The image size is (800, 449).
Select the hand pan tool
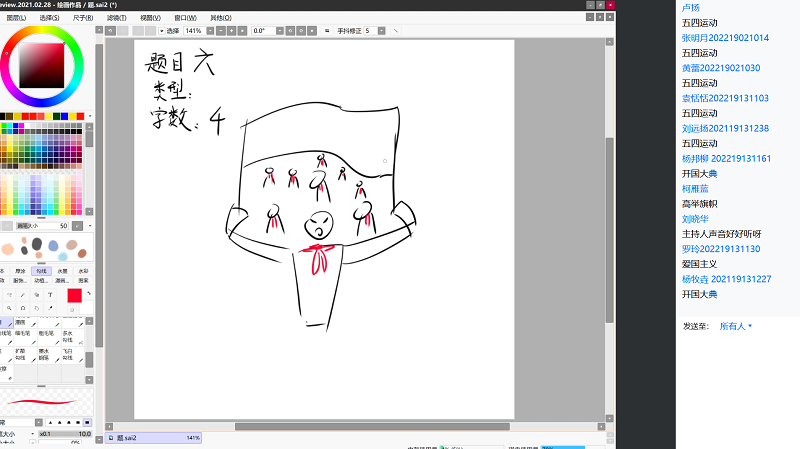[x=36, y=308]
